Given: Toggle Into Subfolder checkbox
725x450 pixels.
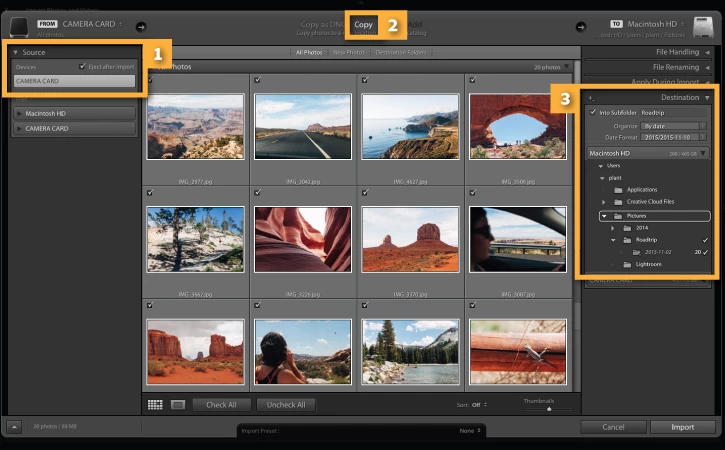Looking at the screenshot, I should pos(593,112).
